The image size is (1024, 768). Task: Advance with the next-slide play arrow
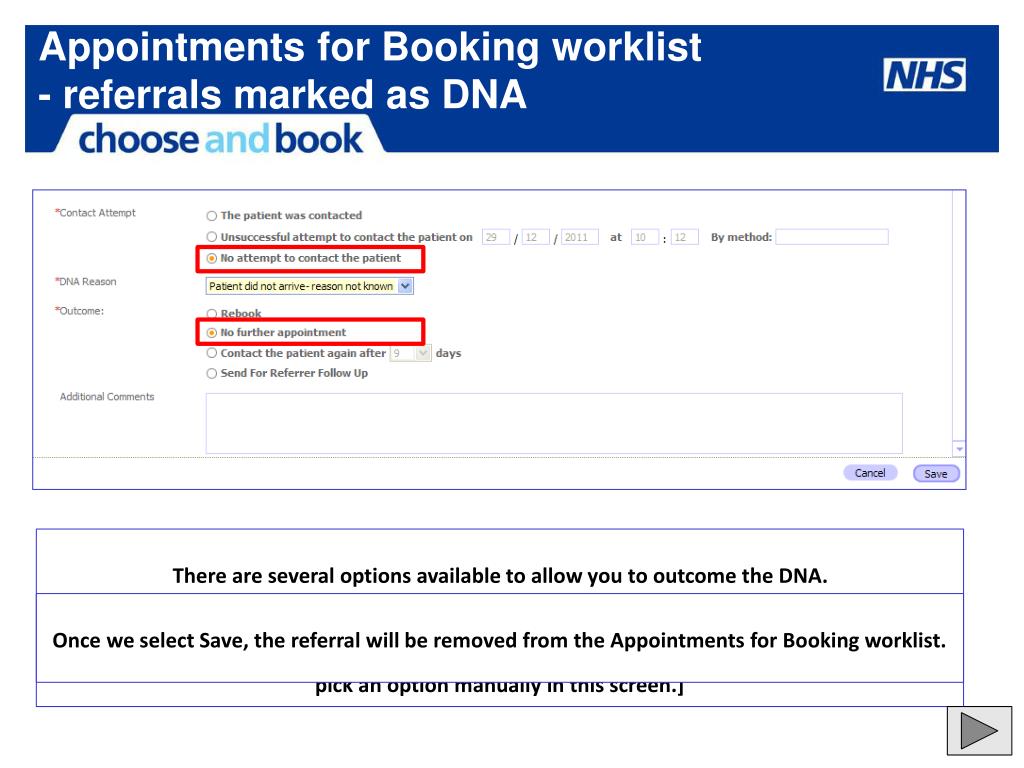tap(979, 731)
